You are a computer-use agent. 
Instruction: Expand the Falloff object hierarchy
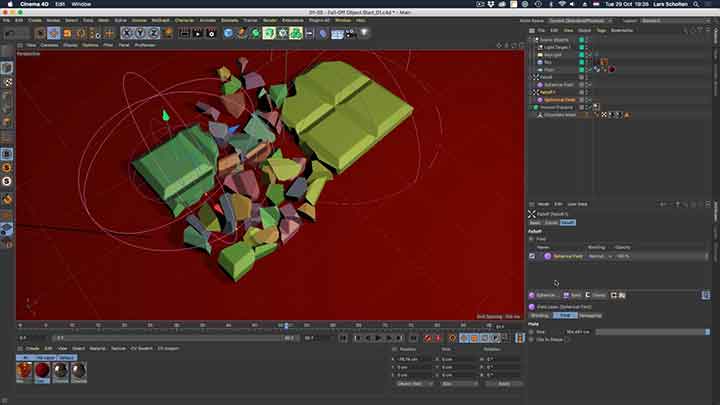coord(531,77)
